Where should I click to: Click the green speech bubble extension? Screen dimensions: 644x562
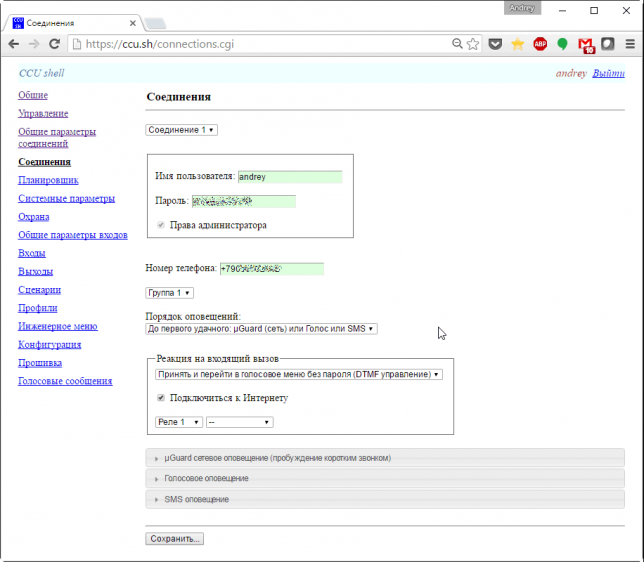point(562,44)
